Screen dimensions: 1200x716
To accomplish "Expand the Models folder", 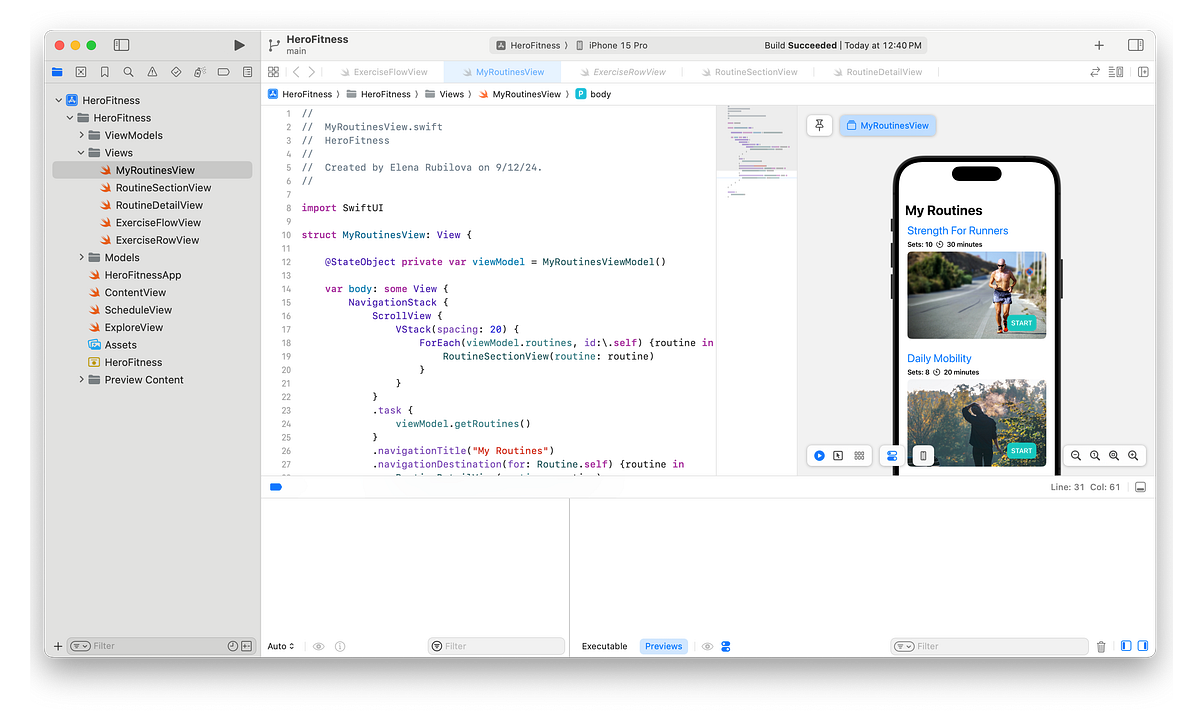I will [82, 257].
